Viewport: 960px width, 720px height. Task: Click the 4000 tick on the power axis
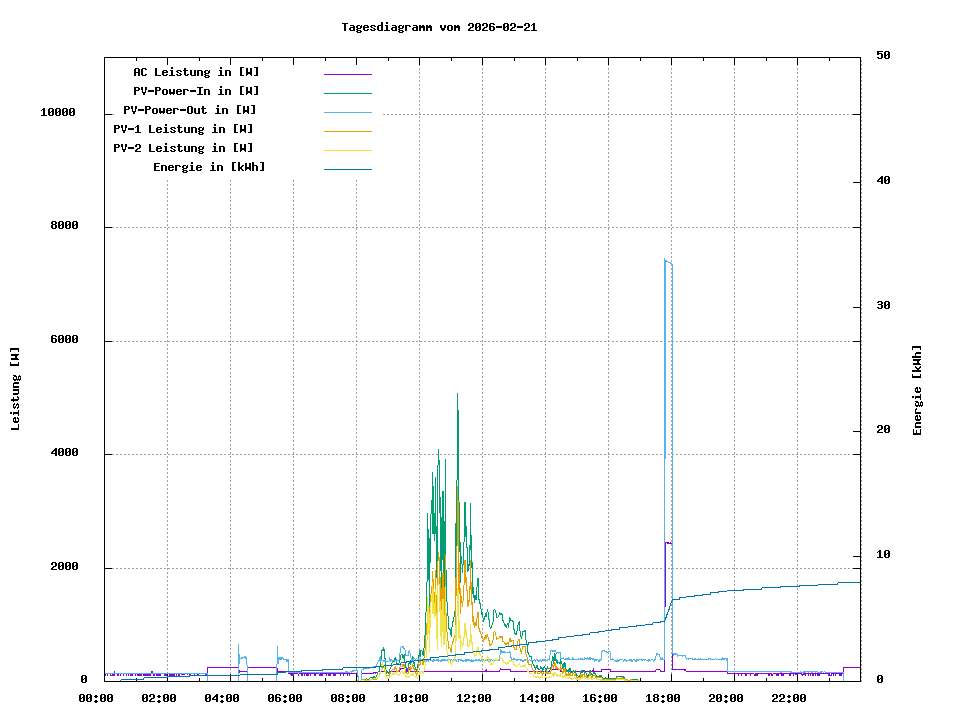(65, 454)
